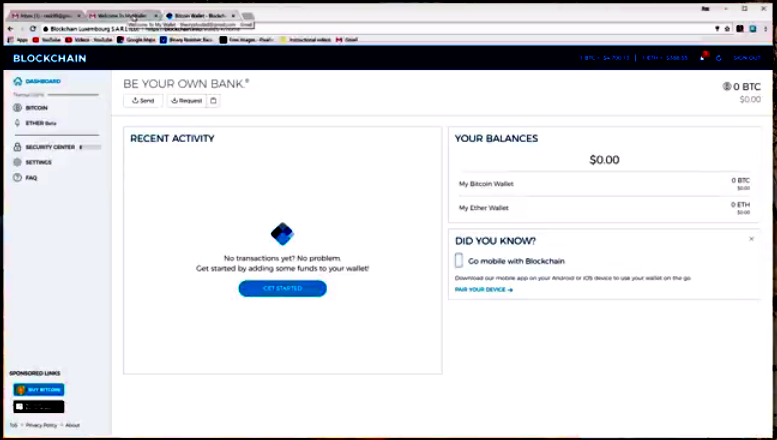Screen dimensions: 777x440
Task: Click the BTC coin icon near balance
Action: pyautogui.click(x=727, y=86)
